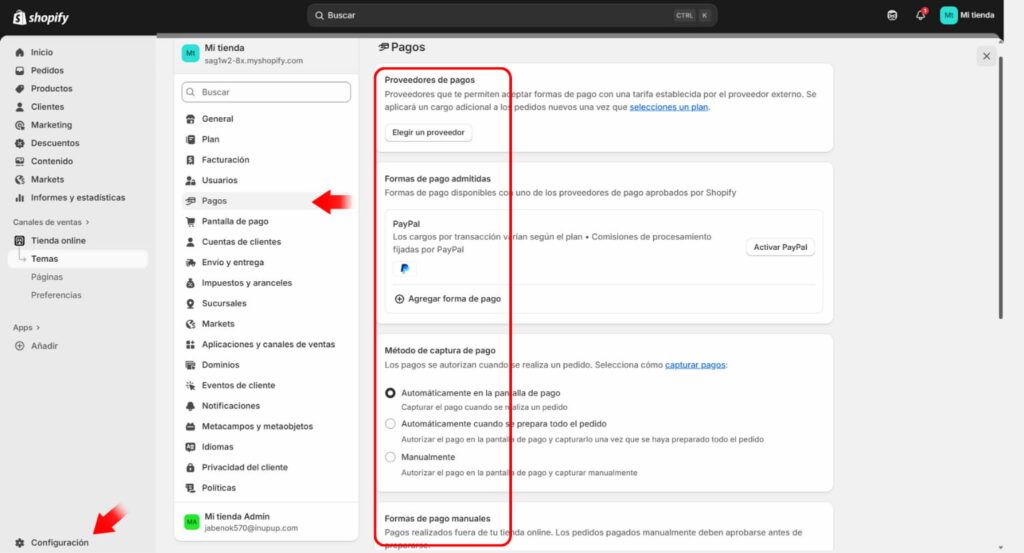Expand the Apps section chevron
The width and height of the screenshot is (1024, 553).
[38, 327]
